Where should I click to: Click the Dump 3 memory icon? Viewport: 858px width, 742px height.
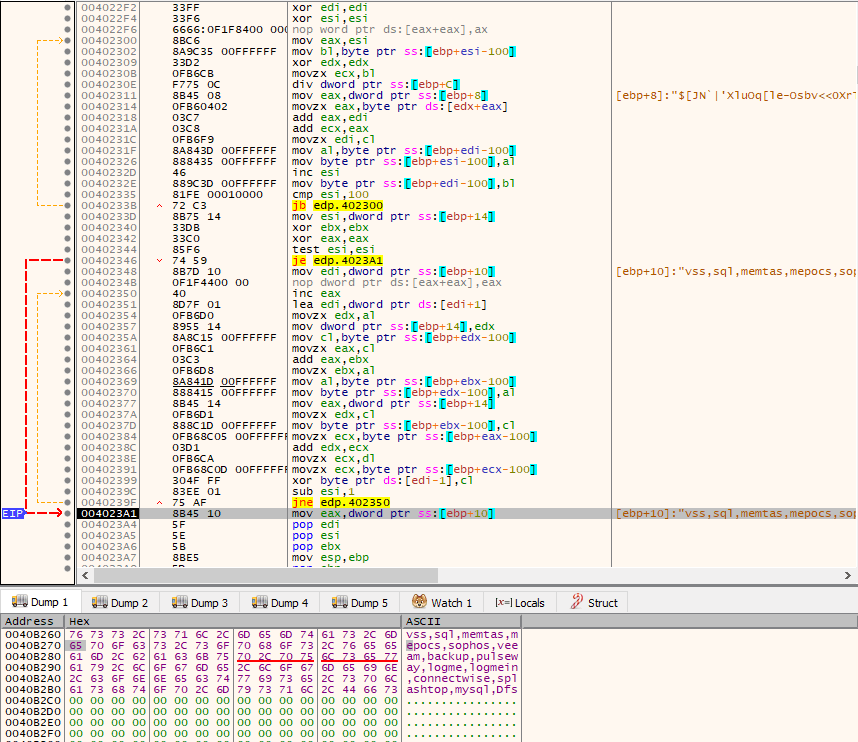click(x=179, y=602)
